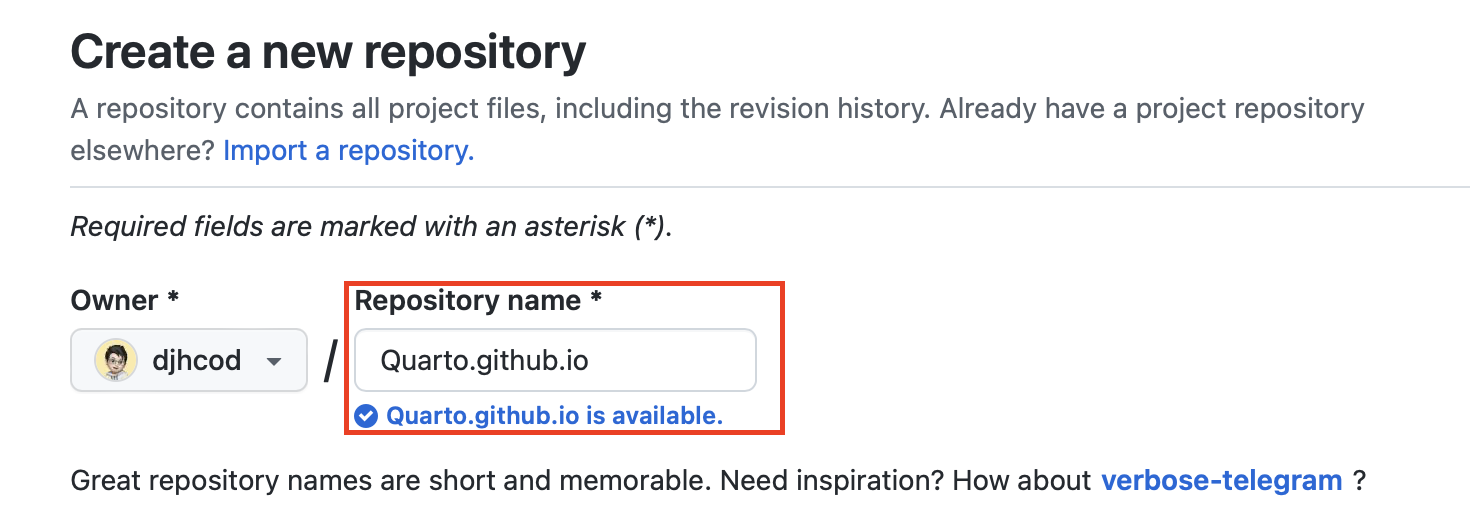Click the djhcod username in the owner selector
This screenshot has width=1470, height=512.
pyautogui.click(x=196, y=361)
